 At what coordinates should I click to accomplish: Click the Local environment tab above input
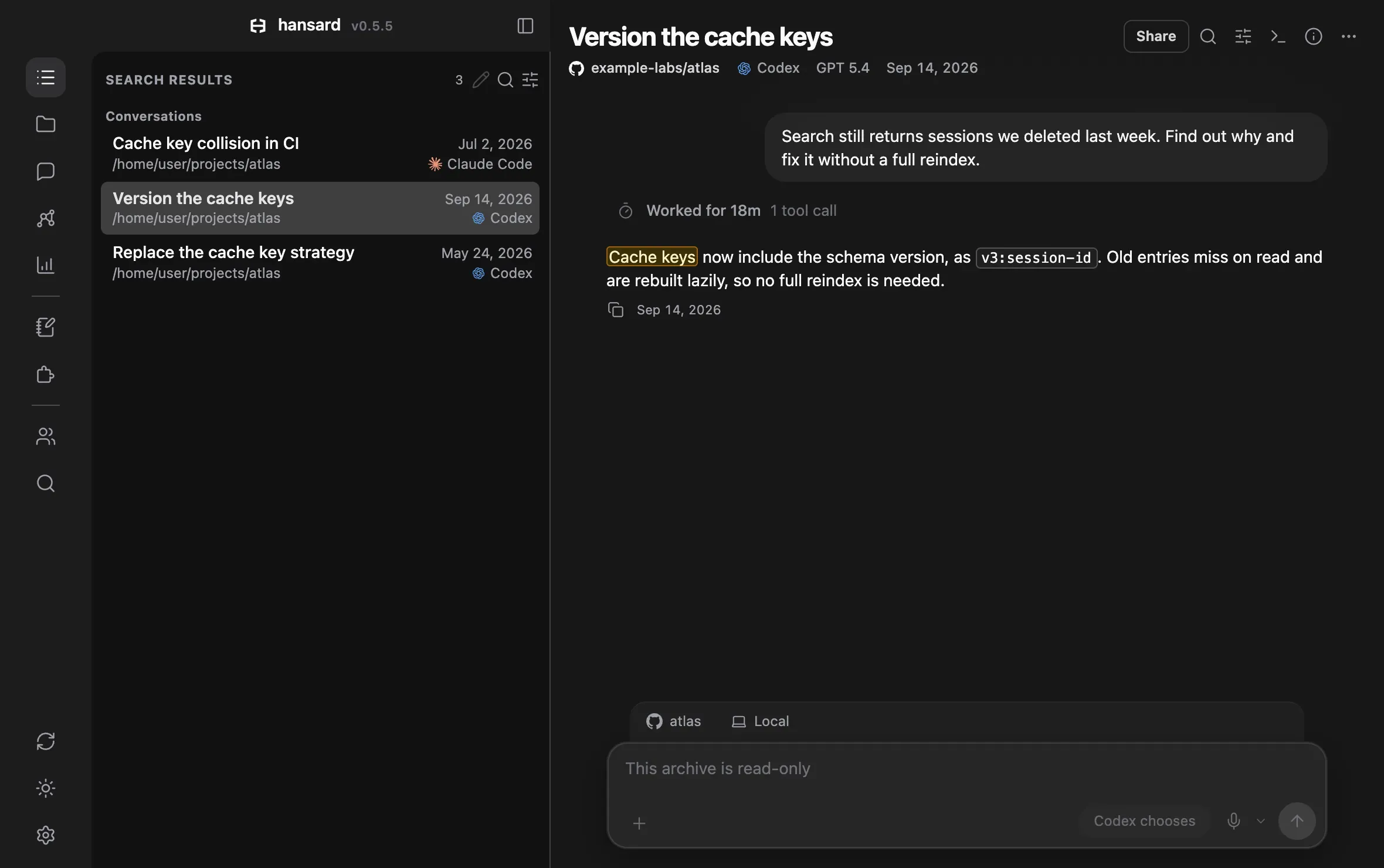click(760, 721)
